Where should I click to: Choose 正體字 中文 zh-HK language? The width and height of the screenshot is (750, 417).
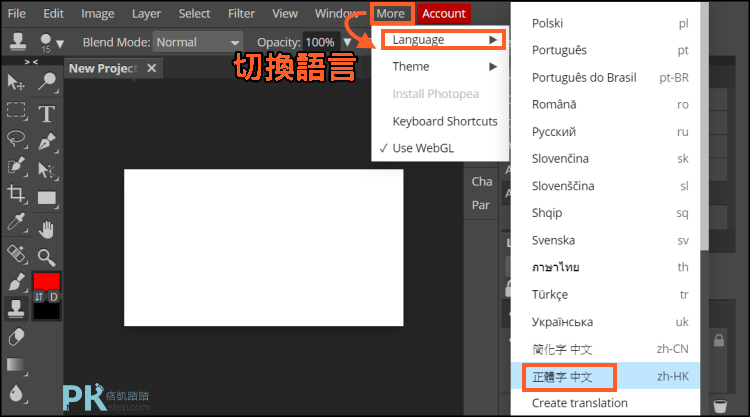click(606, 377)
